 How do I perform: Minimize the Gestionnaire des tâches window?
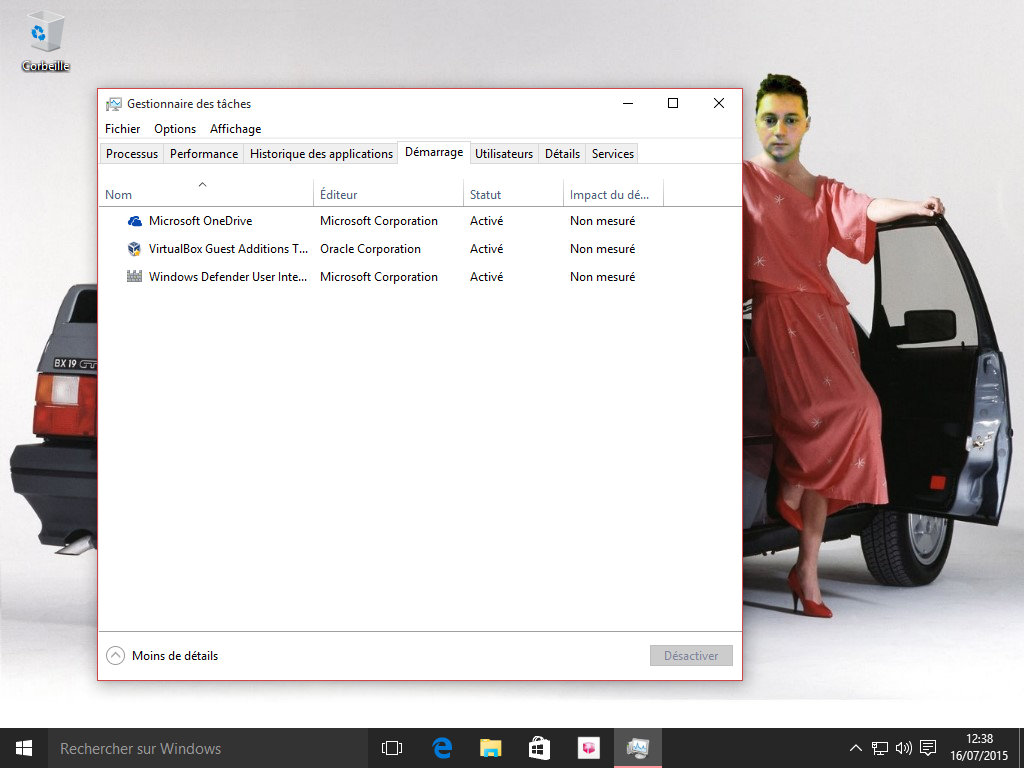(628, 103)
